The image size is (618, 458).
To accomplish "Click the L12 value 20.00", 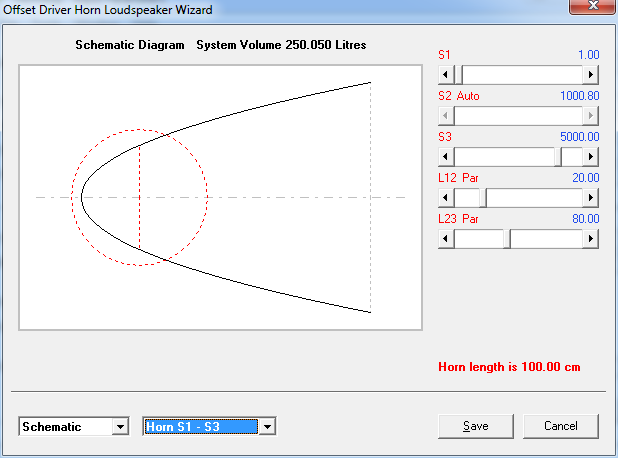I will pyautogui.click(x=586, y=178).
